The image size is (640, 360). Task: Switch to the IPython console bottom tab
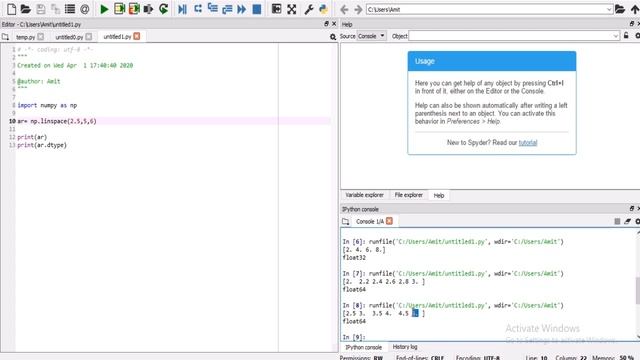pos(363,347)
